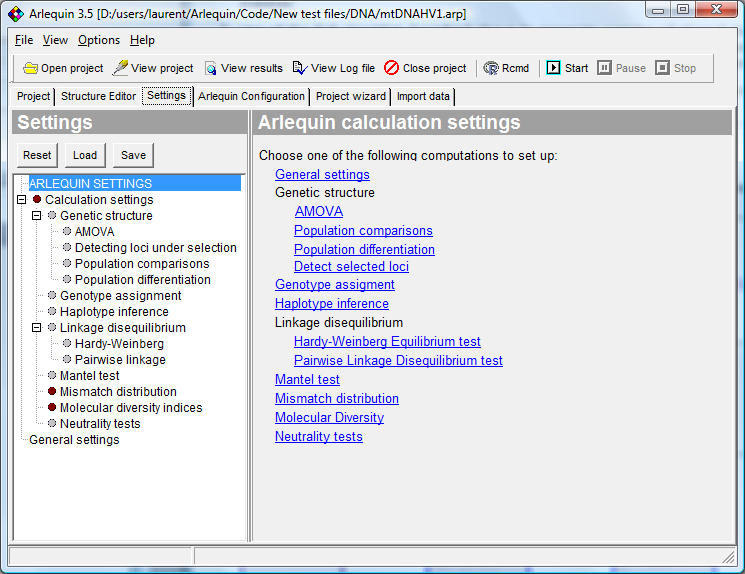The image size is (745, 574).
Task: Open the Options menu
Action: [99, 40]
